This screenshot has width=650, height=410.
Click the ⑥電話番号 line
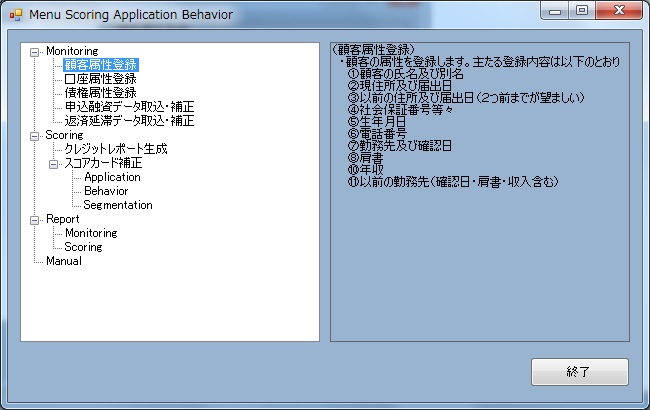(x=377, y=134)
